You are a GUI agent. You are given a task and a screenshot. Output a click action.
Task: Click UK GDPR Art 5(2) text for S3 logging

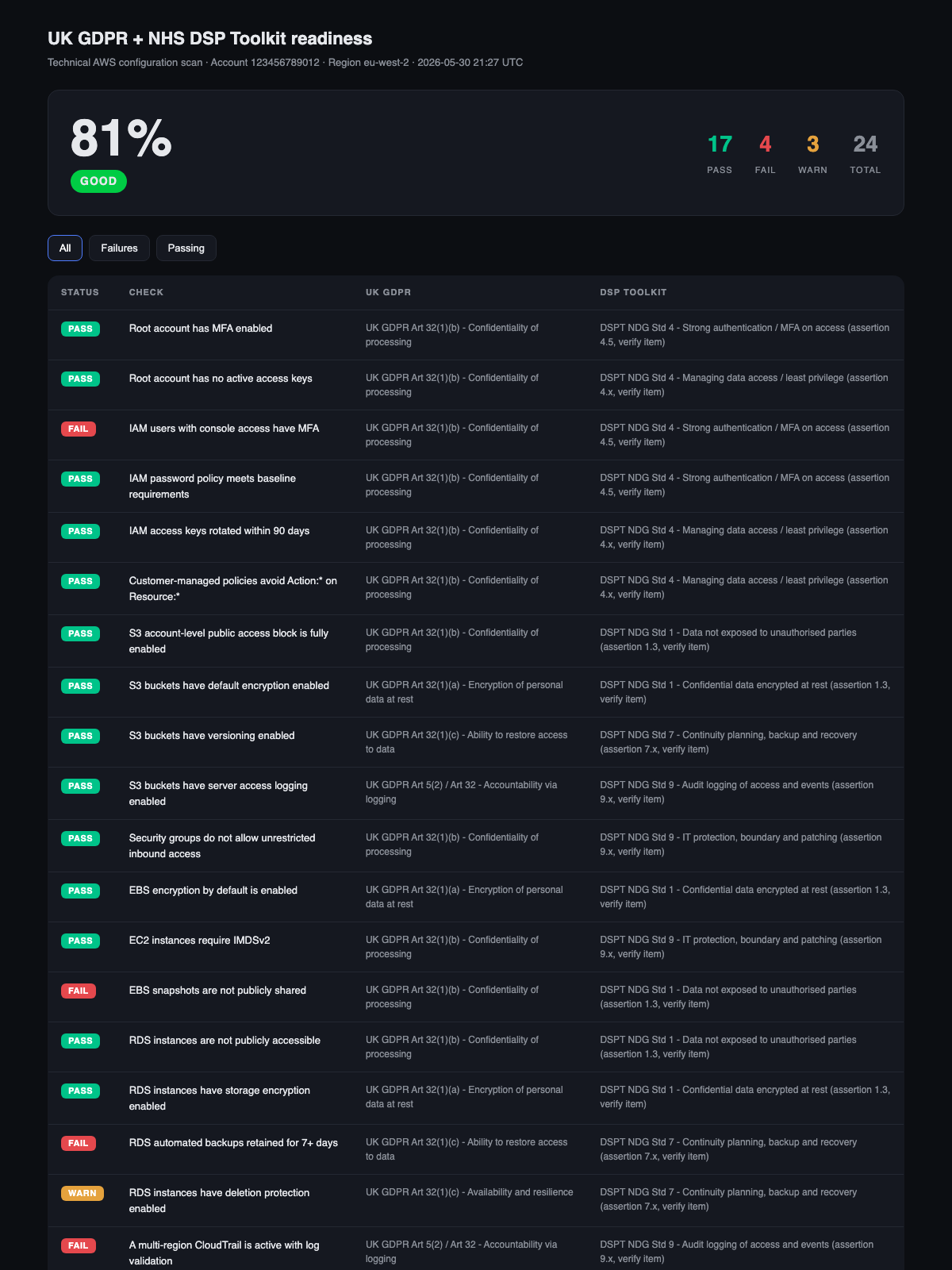(462, 791)
